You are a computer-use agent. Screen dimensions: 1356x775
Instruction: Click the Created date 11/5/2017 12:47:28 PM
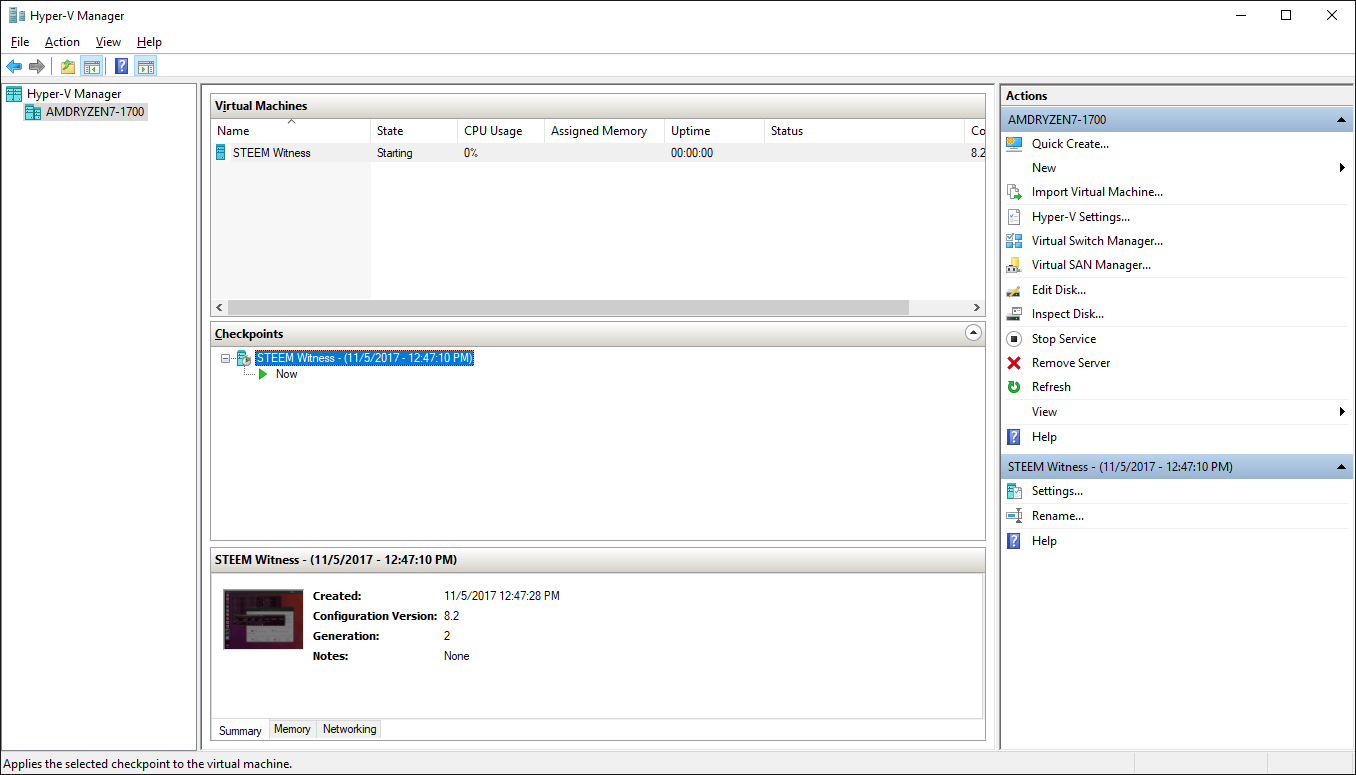coord(502,596)
